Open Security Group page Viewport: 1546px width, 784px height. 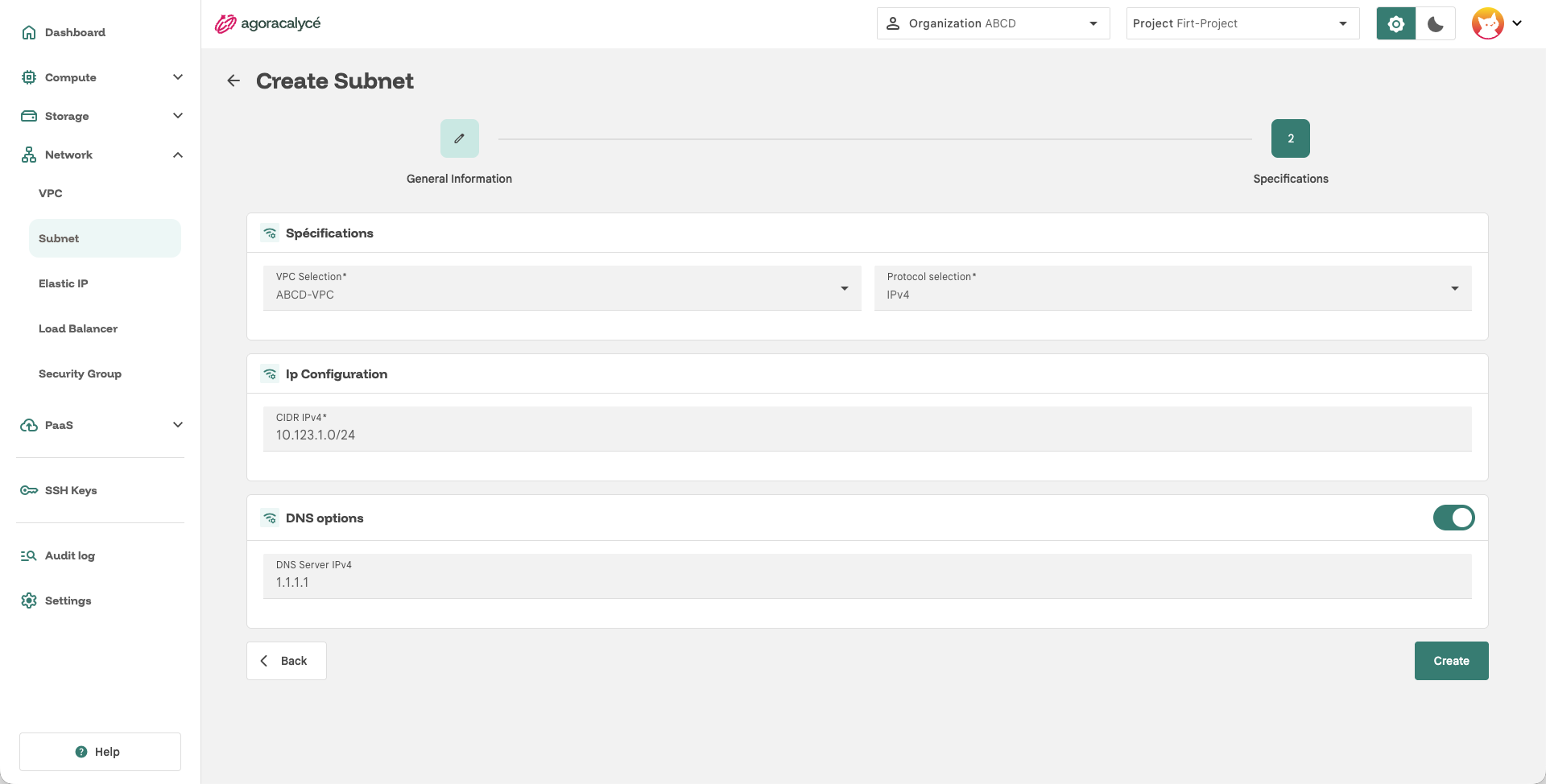(x=80, y=373)
